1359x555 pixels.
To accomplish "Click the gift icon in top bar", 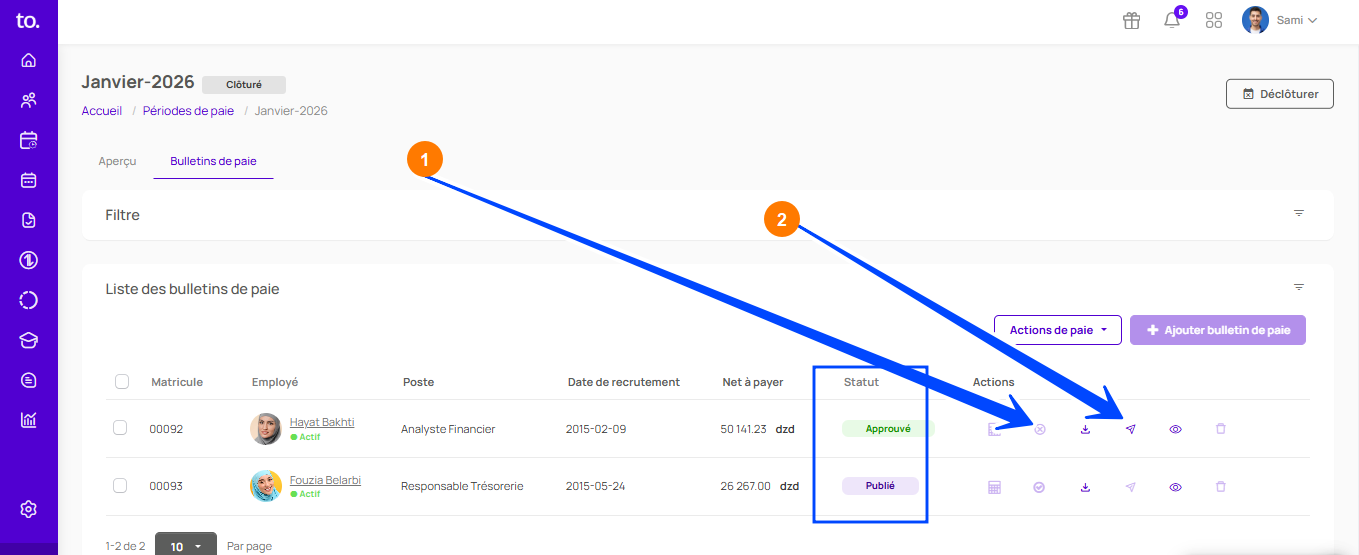I will tap(1131, 20).
